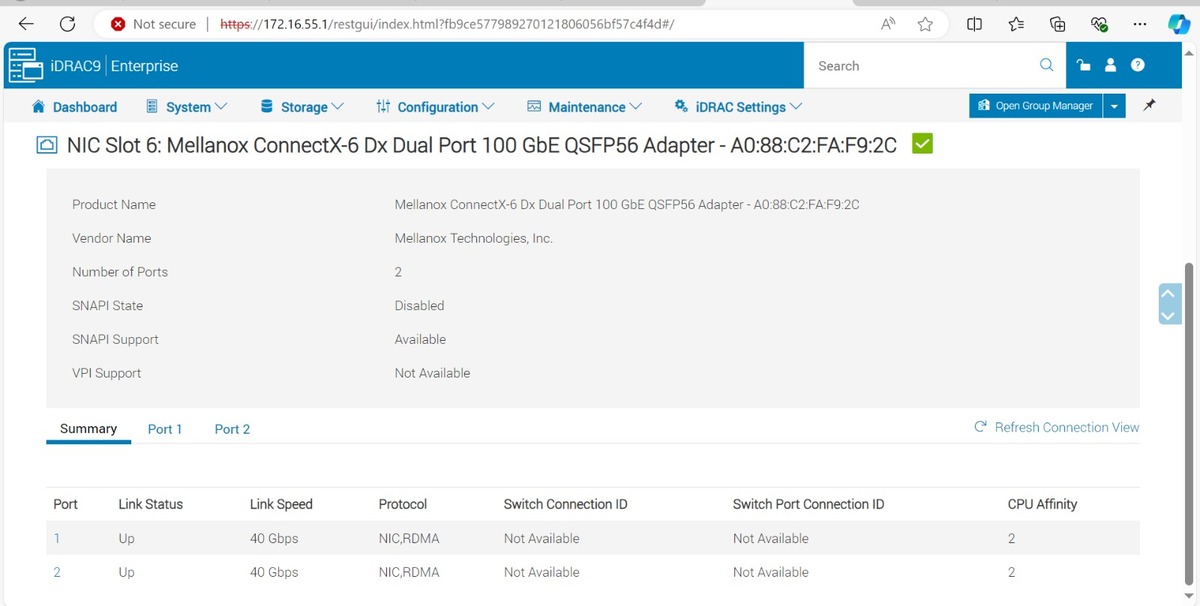
Task: Click into the Search input field
Action: [x=920, y=66]
